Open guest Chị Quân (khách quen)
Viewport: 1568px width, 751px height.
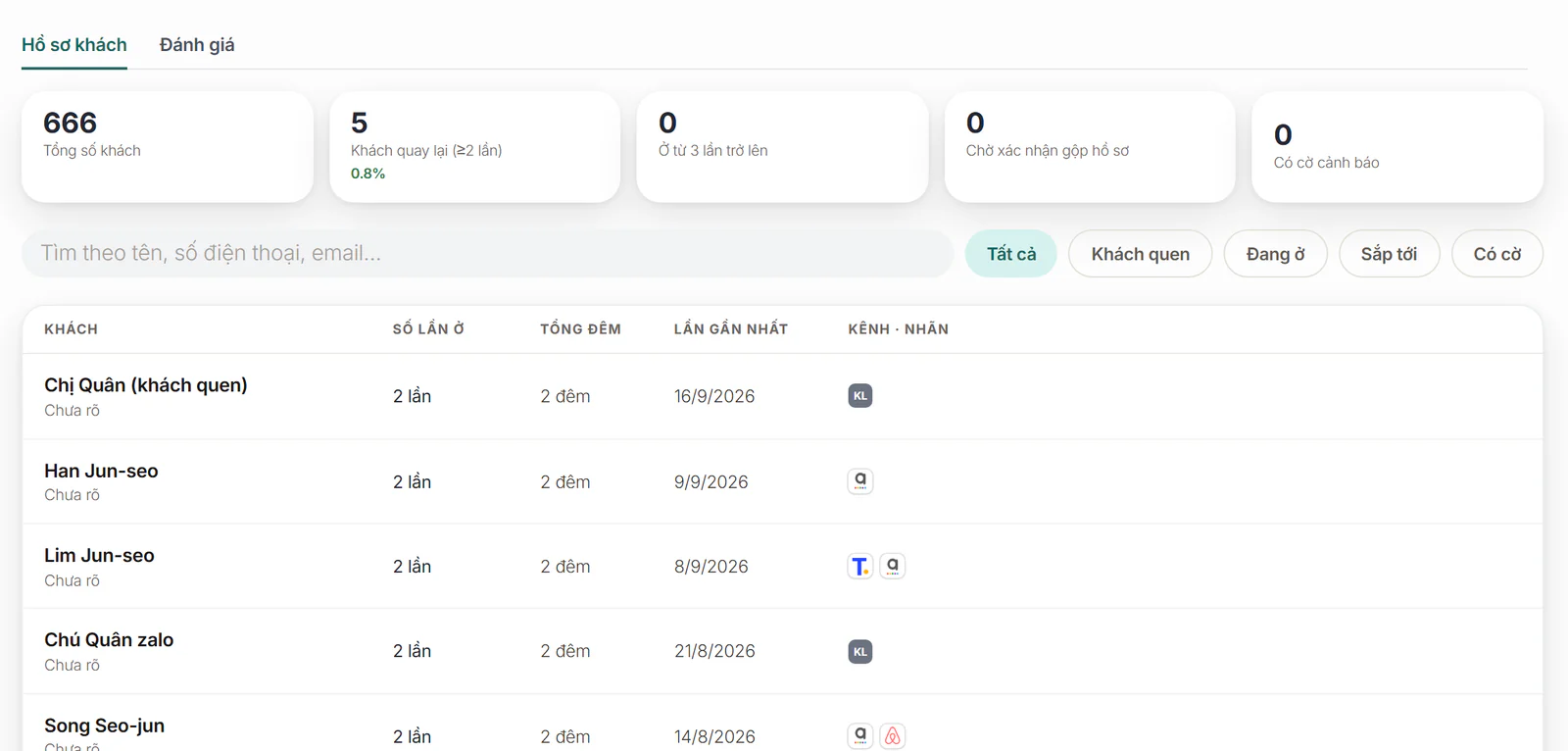tap(146, 385)
